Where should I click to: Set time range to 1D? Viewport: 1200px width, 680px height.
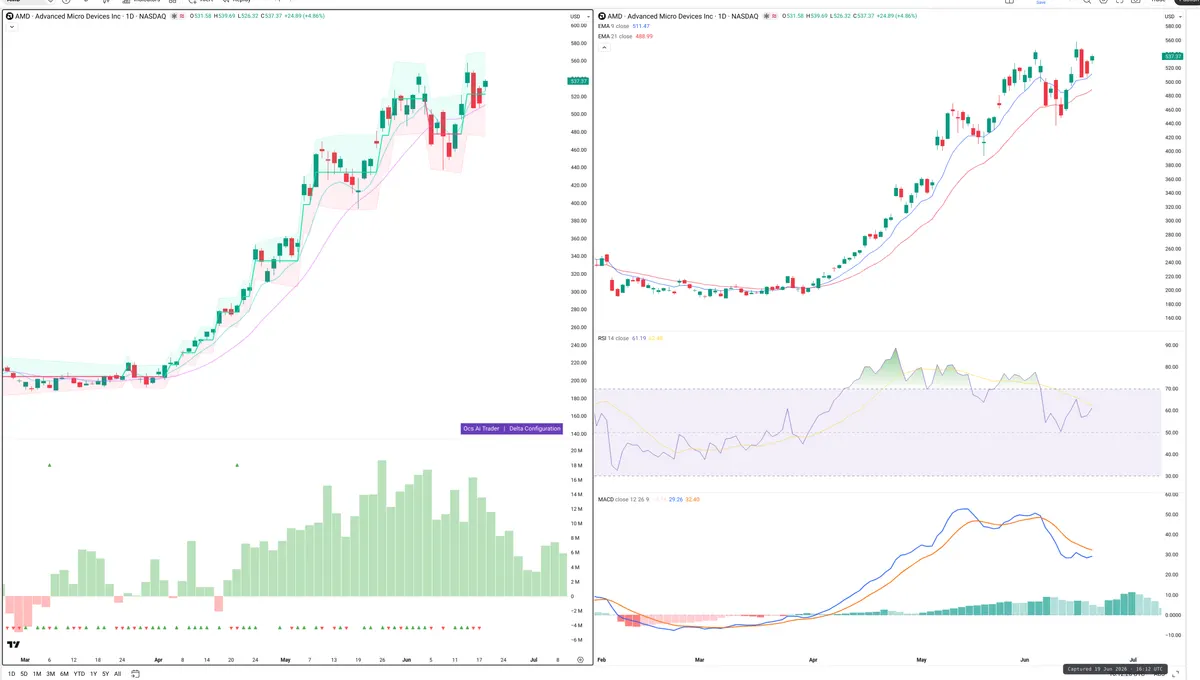[12, 674]
